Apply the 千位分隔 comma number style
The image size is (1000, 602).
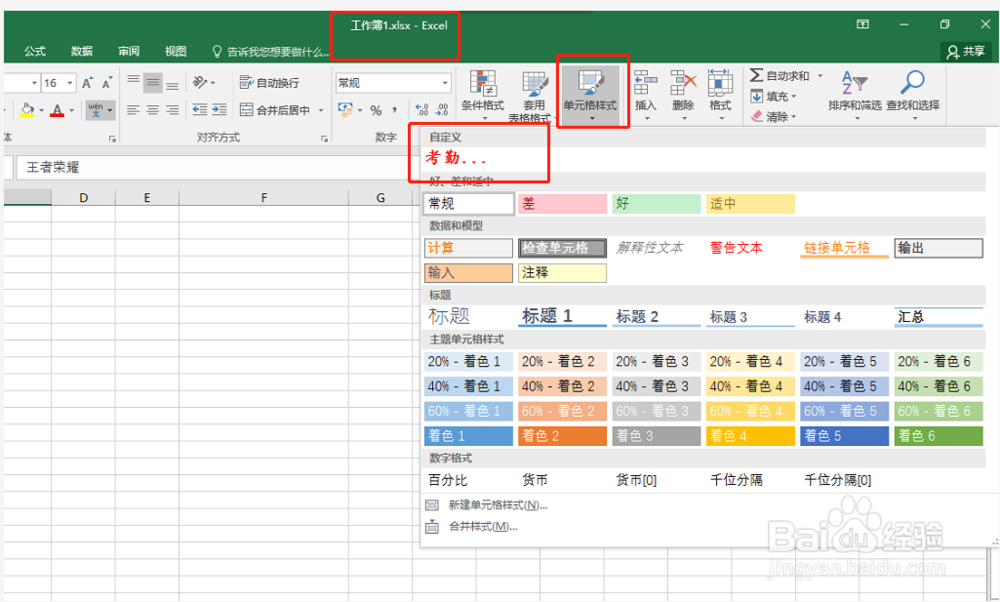point(737,480)
